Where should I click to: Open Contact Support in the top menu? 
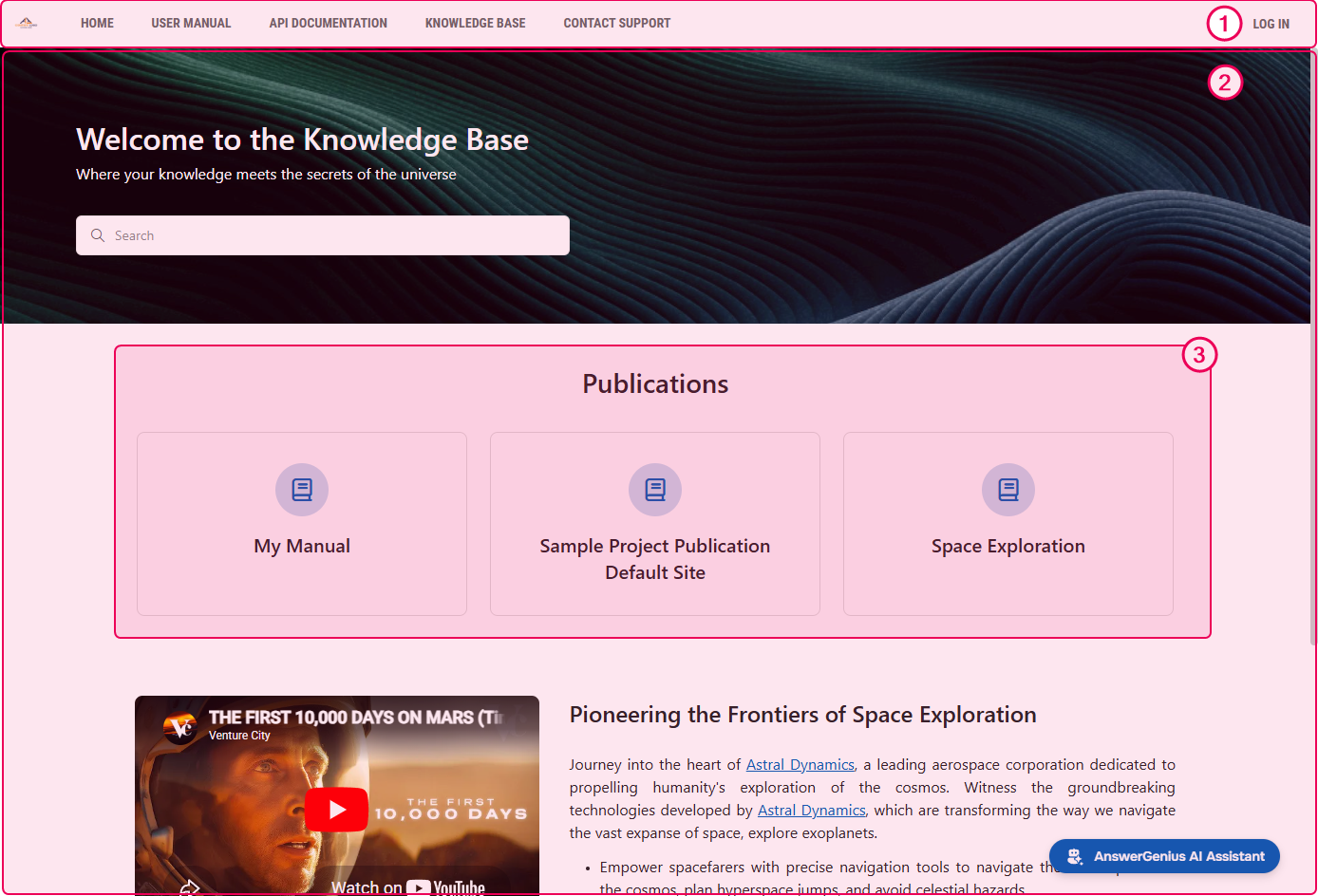617,23
